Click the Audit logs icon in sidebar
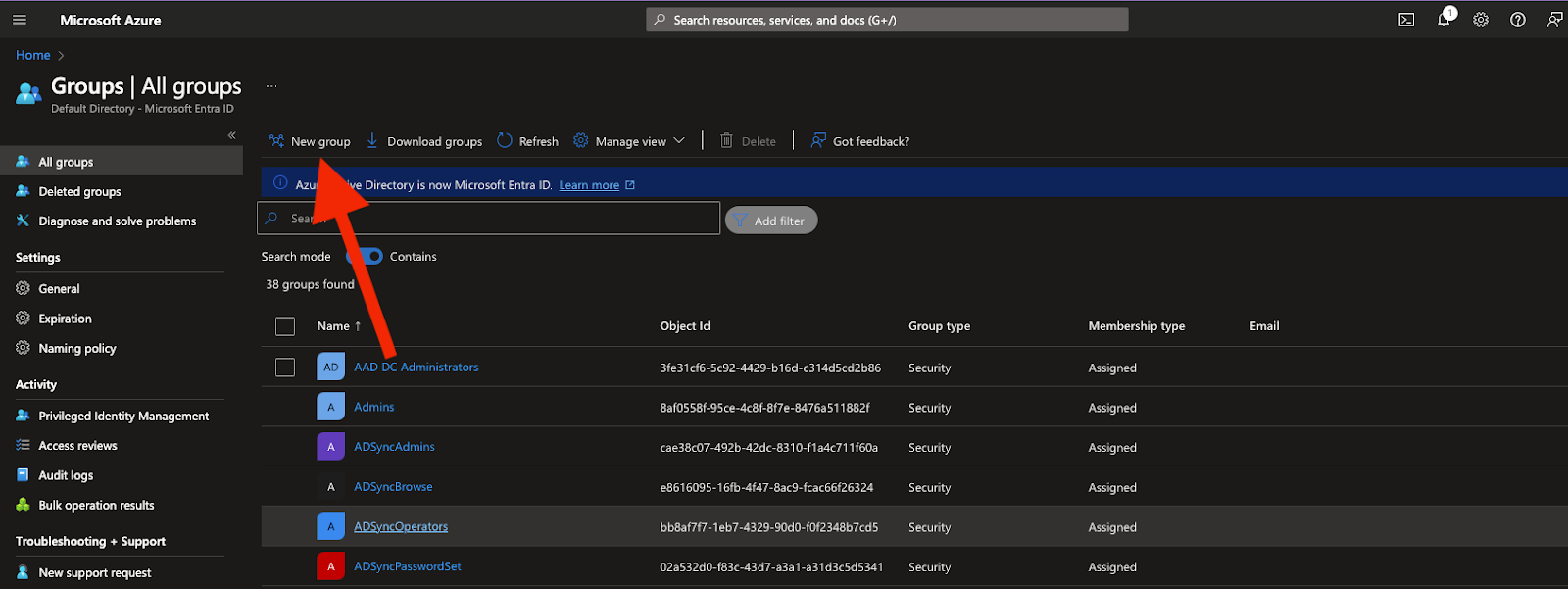This screenshot has height=589, width=1568. pyautogui.click(x=24, y=475)
